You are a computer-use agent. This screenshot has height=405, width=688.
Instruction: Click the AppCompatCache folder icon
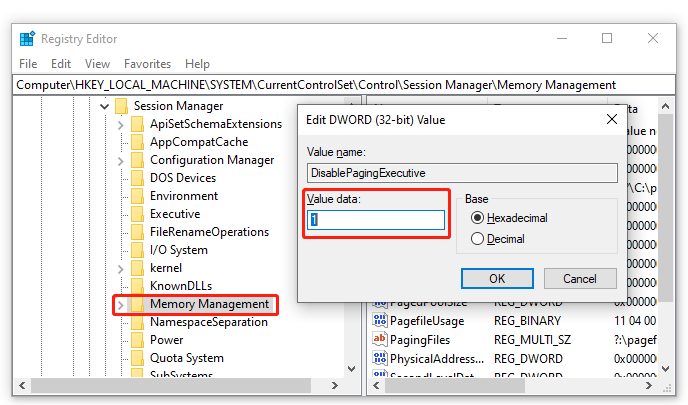[137, 142]
